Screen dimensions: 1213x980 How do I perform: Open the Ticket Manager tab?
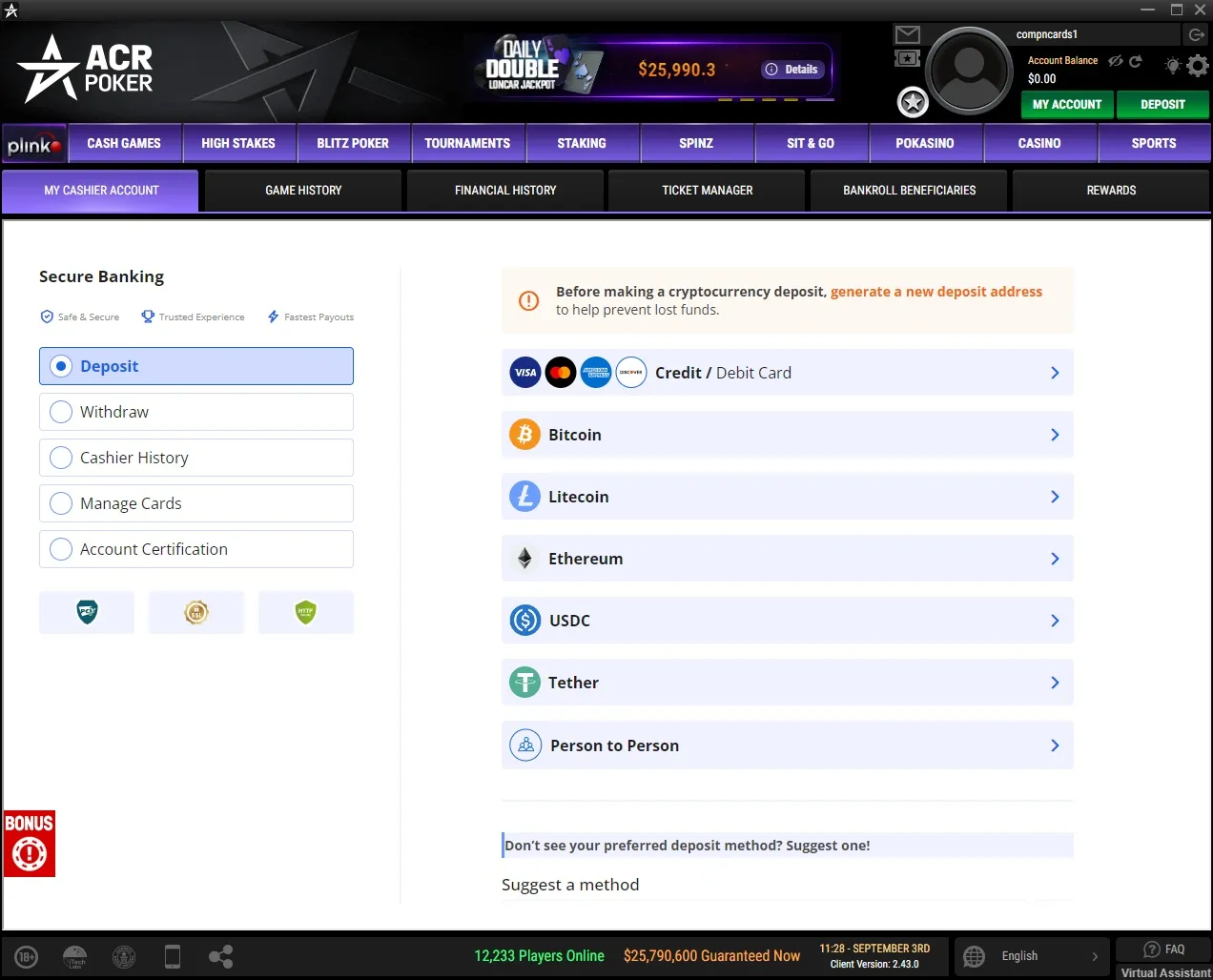[708, 191]
